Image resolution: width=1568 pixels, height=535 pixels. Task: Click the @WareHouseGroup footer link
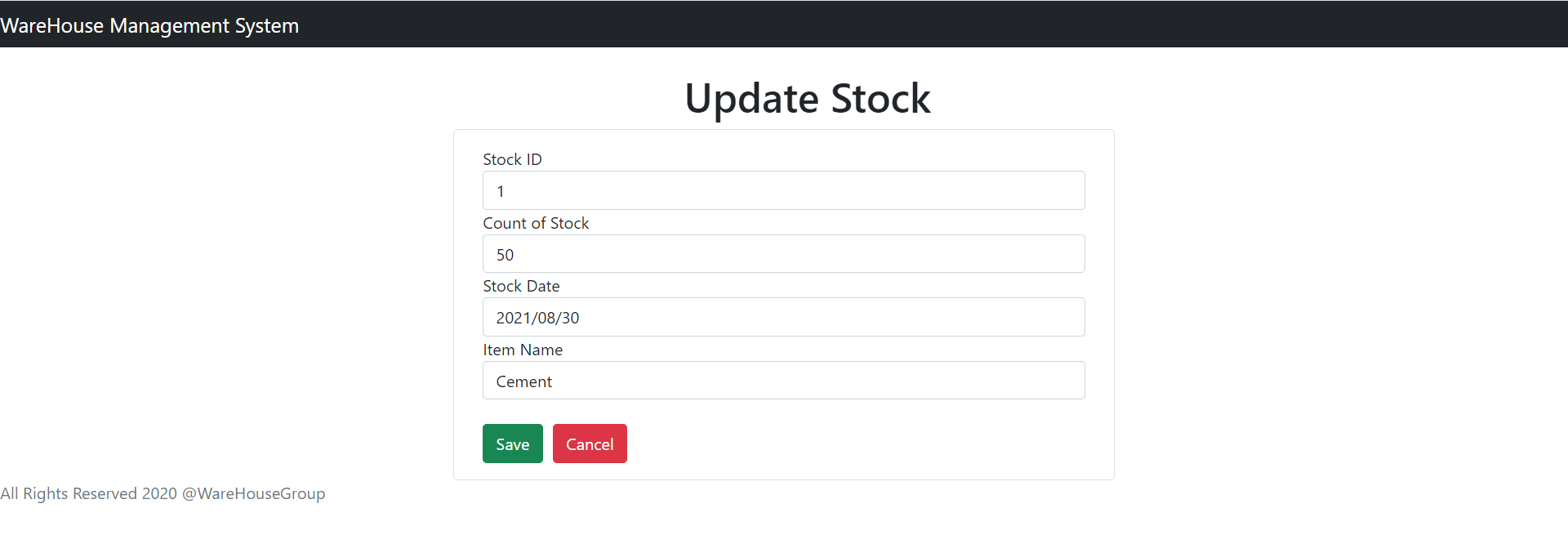coord(255,493)
